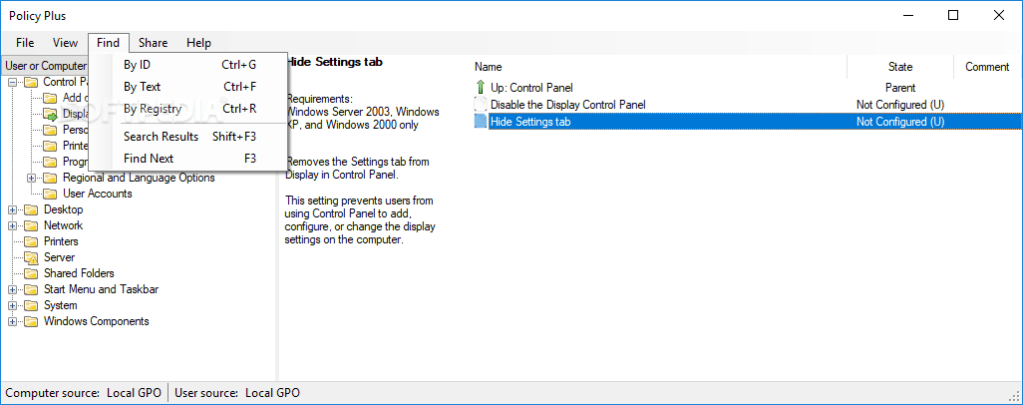Screen dimensions: 1023x405
Task: Sort list by the State column header
Action: click(x=900, y=67)
